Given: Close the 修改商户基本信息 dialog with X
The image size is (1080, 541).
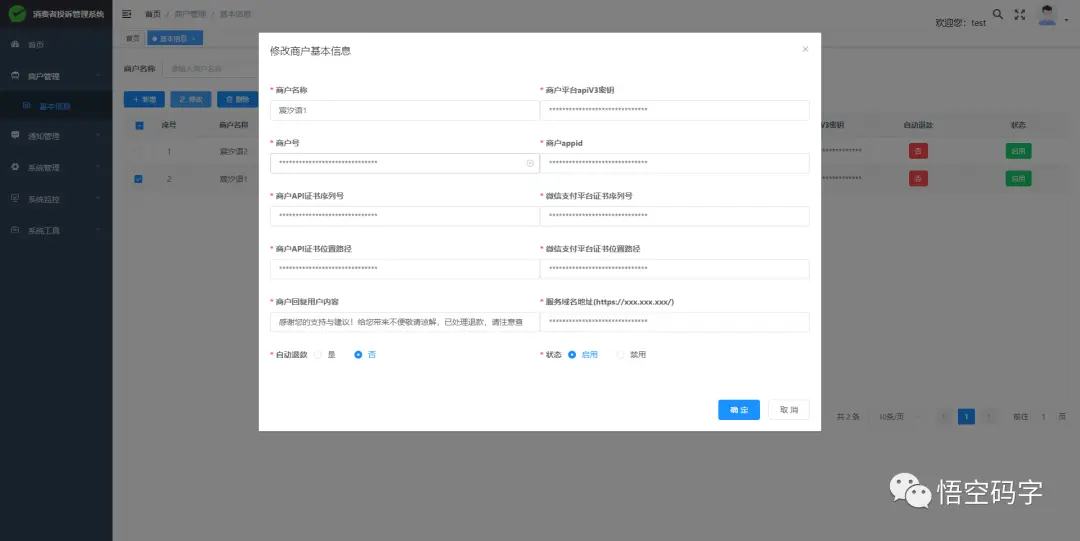Looking at the screenshot, I should point(805,49).
